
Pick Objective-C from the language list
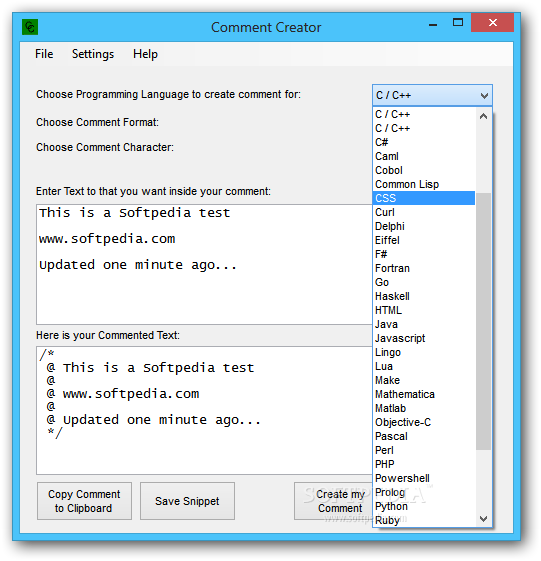pos(424,422)
